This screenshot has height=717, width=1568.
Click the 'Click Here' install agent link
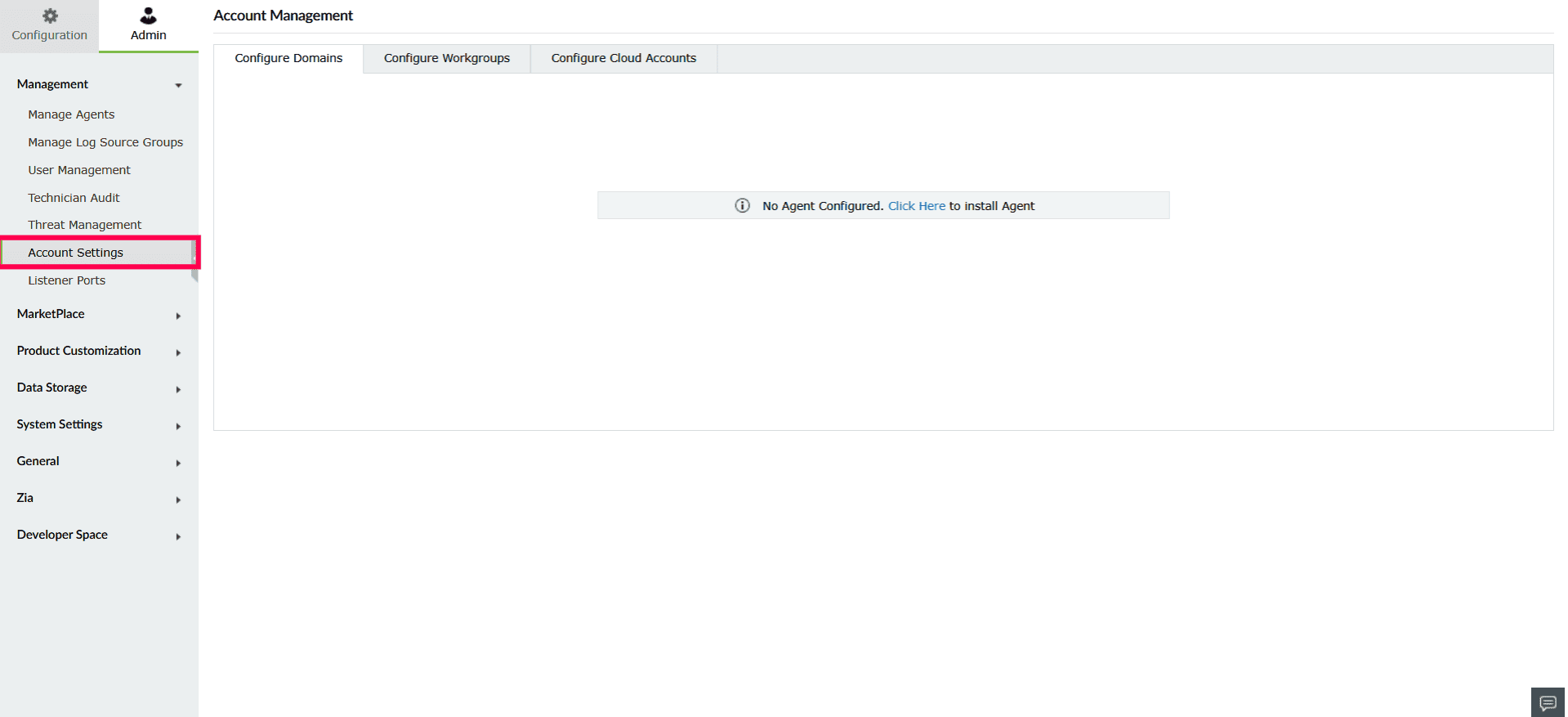(x=917, y=206)
